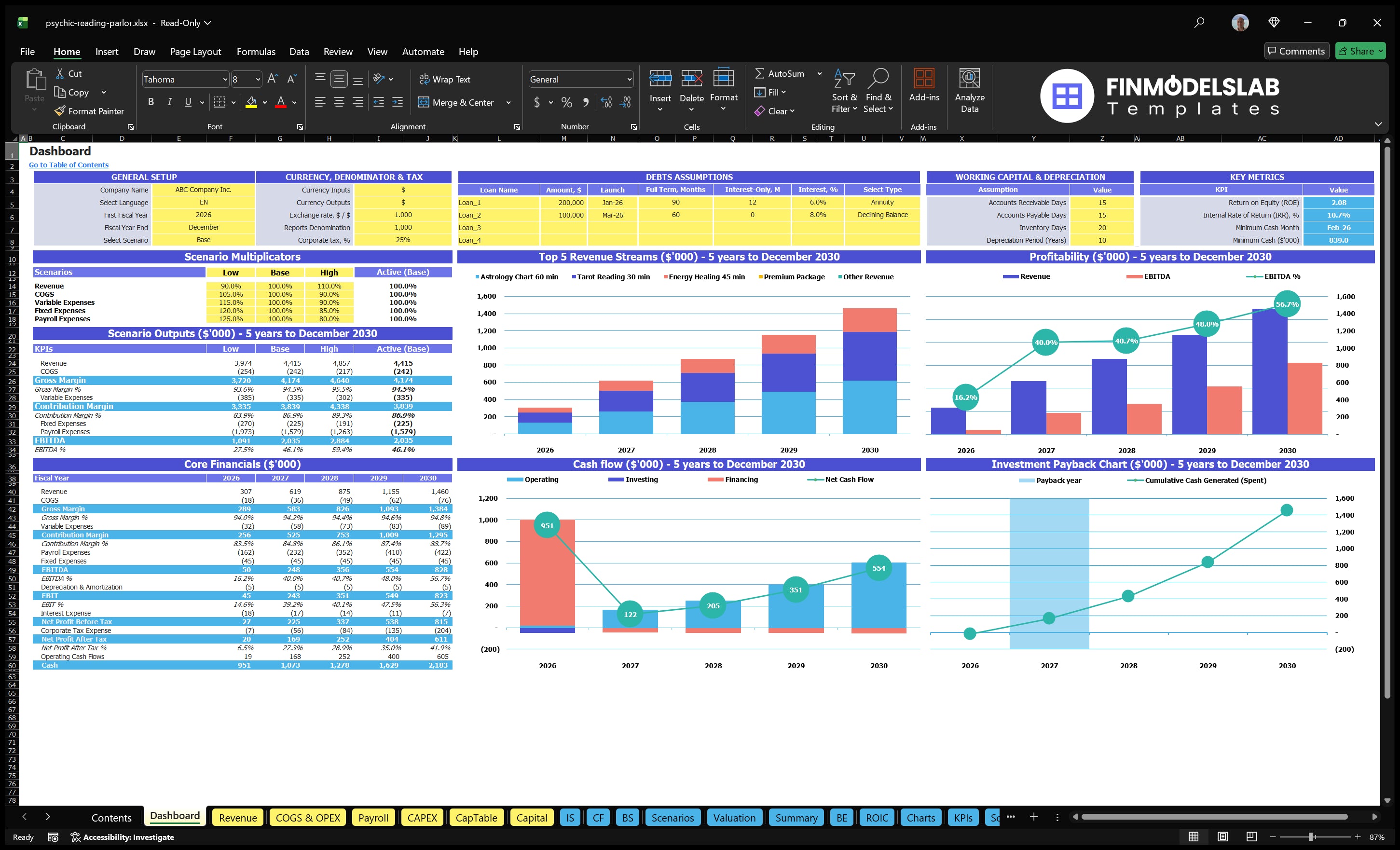The height and width of the screenshot is (850, 1400).
Task: Click cell containing Company Name ABC Company Inc.
Action: [x=203, y=190]
